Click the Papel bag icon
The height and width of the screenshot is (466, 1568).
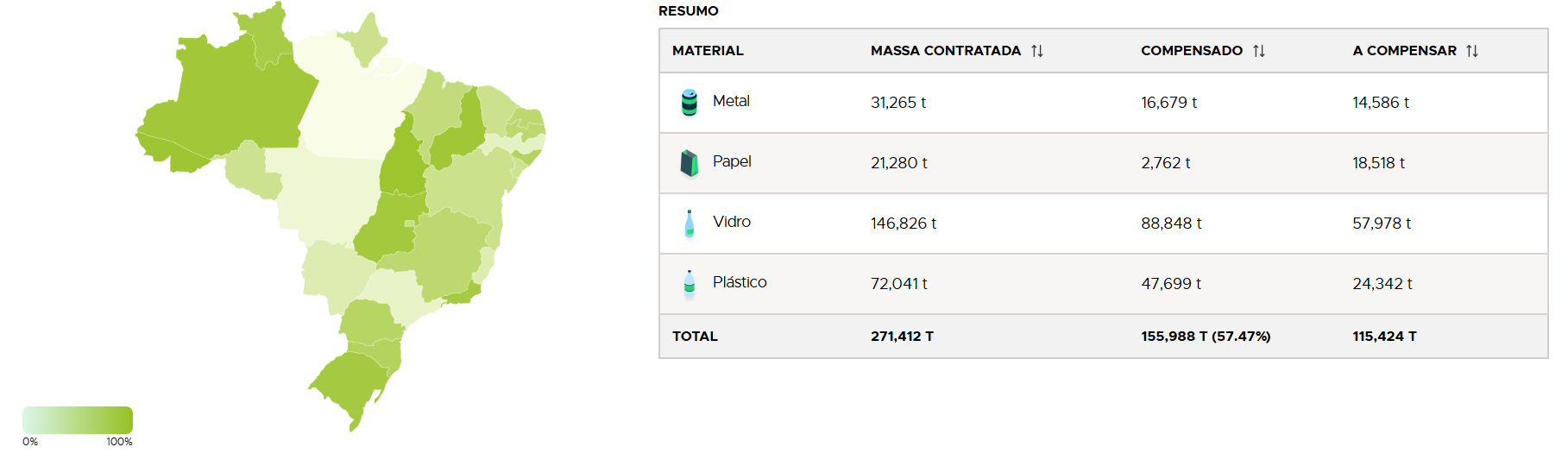point(689,162)
